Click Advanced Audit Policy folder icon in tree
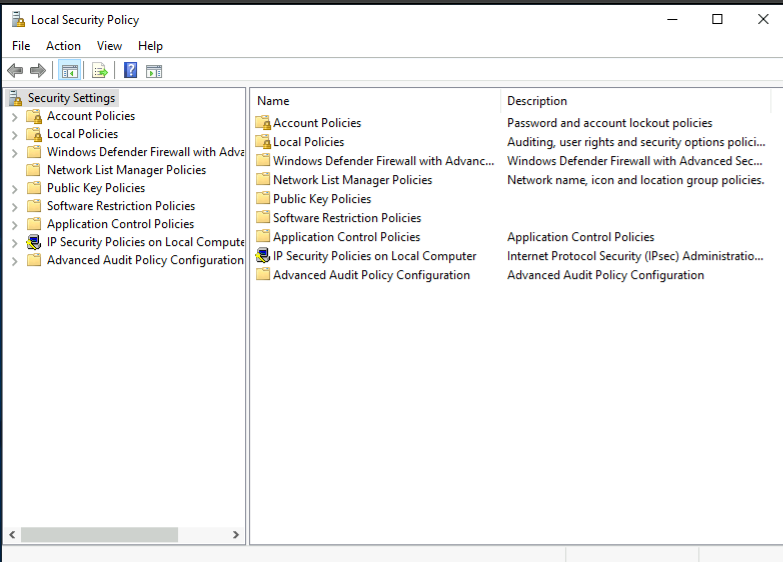 click(x=34, y=260)
